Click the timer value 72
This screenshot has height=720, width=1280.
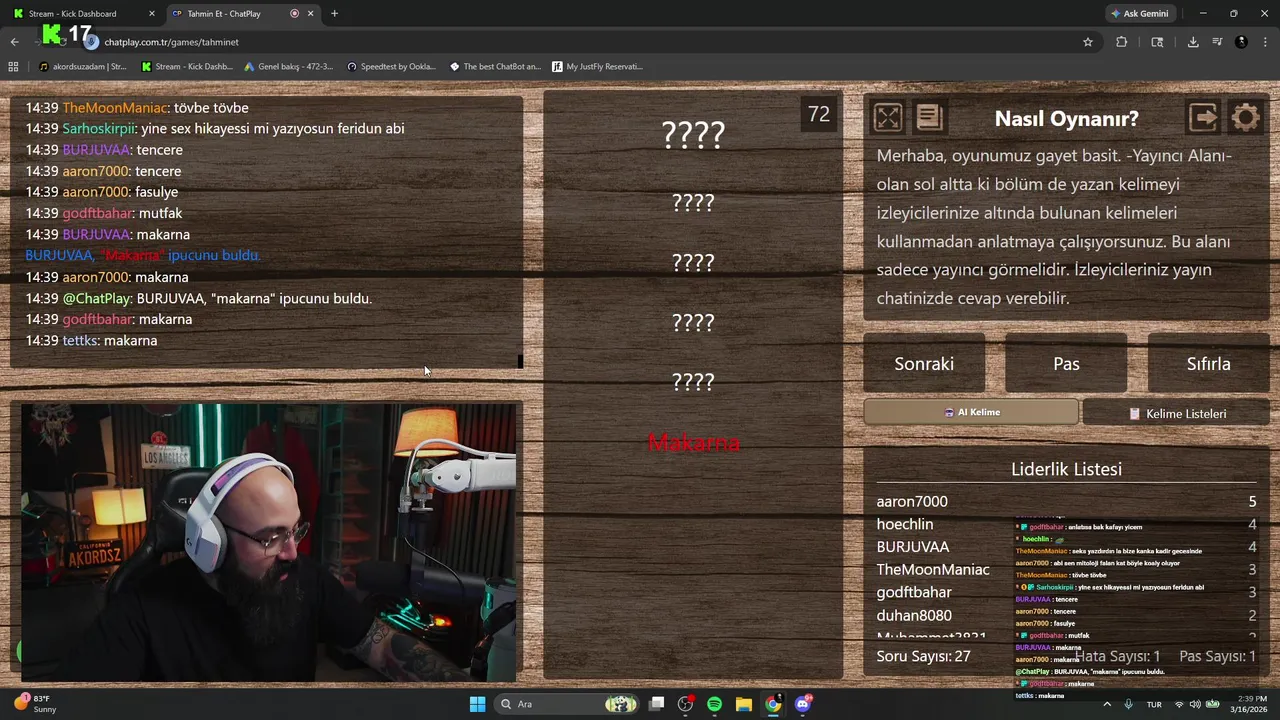click(x=819, y=114)
